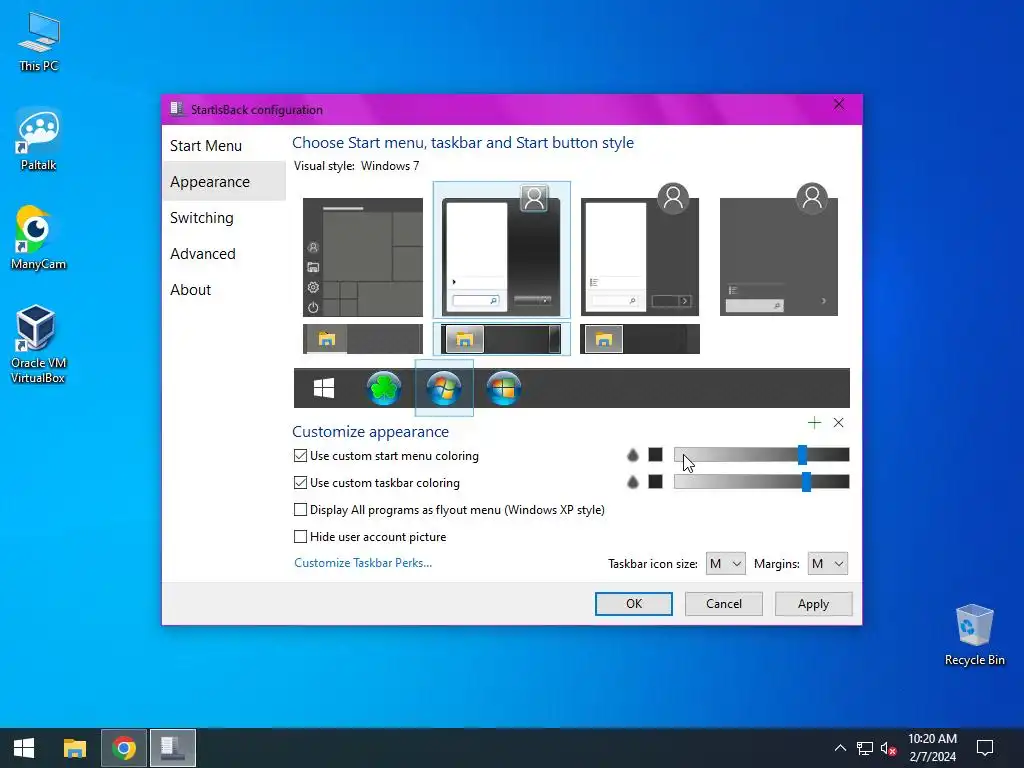Screen dimensions: 1024x768
Task: Select the all-dark gray start menu style
Action: tap(778, 250)
